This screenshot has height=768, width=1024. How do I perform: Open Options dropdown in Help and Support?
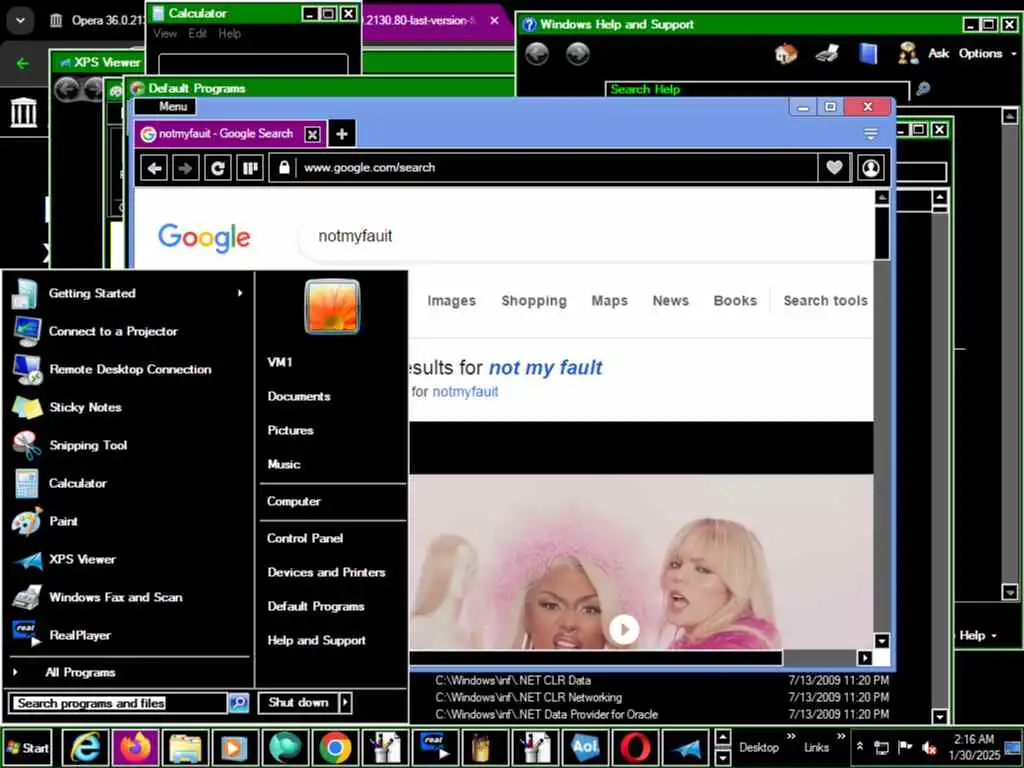(x=987, y=54)
